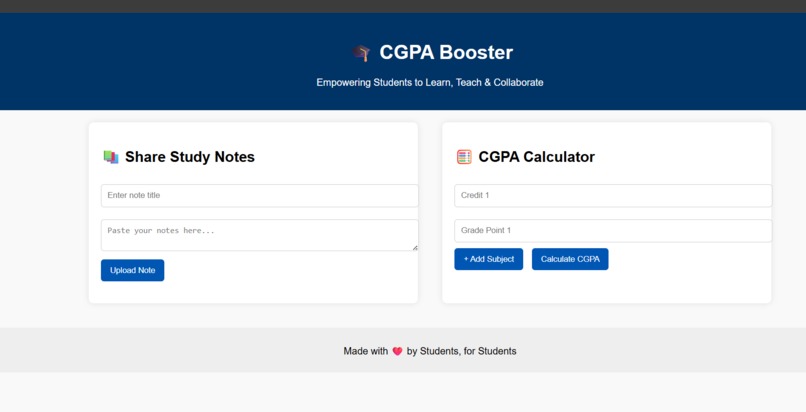Select the Credit 1 input field
The image size is (806, 412).
613,196
